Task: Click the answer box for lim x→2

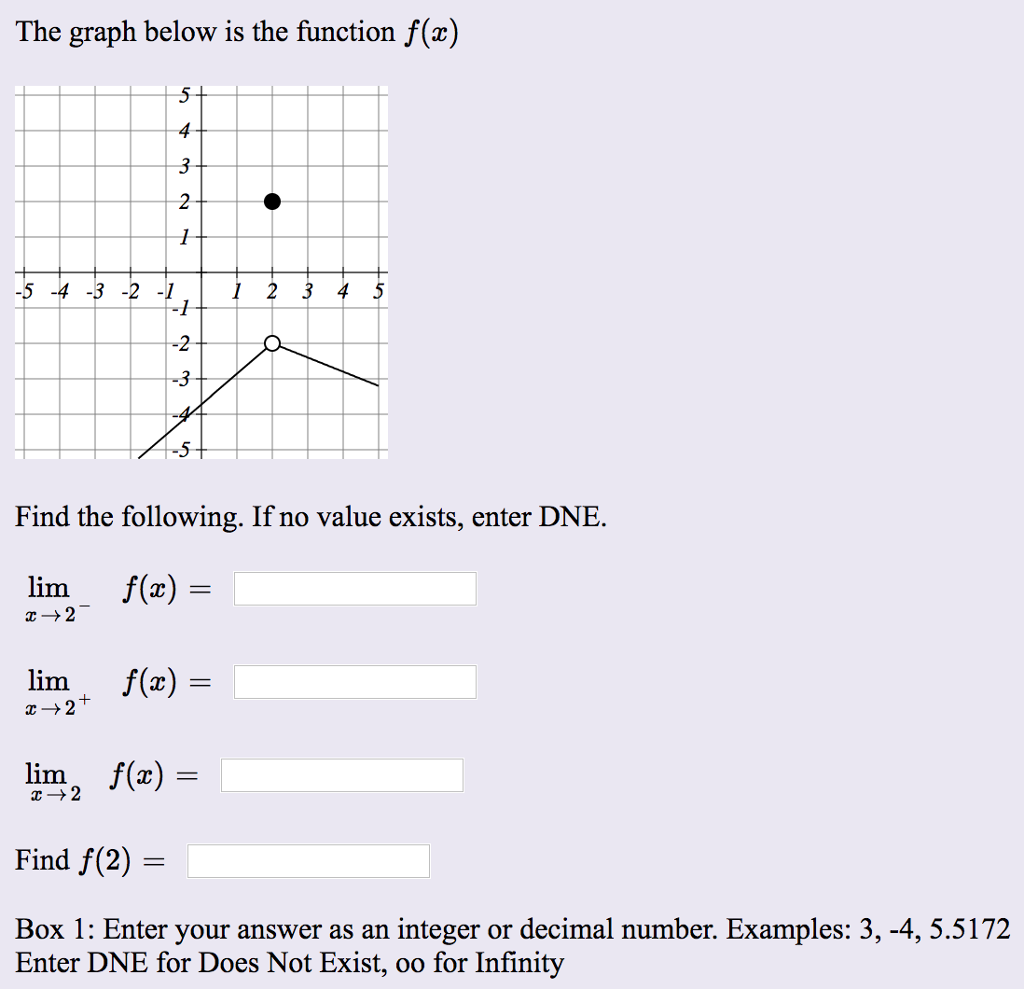Action: [341, 774]
